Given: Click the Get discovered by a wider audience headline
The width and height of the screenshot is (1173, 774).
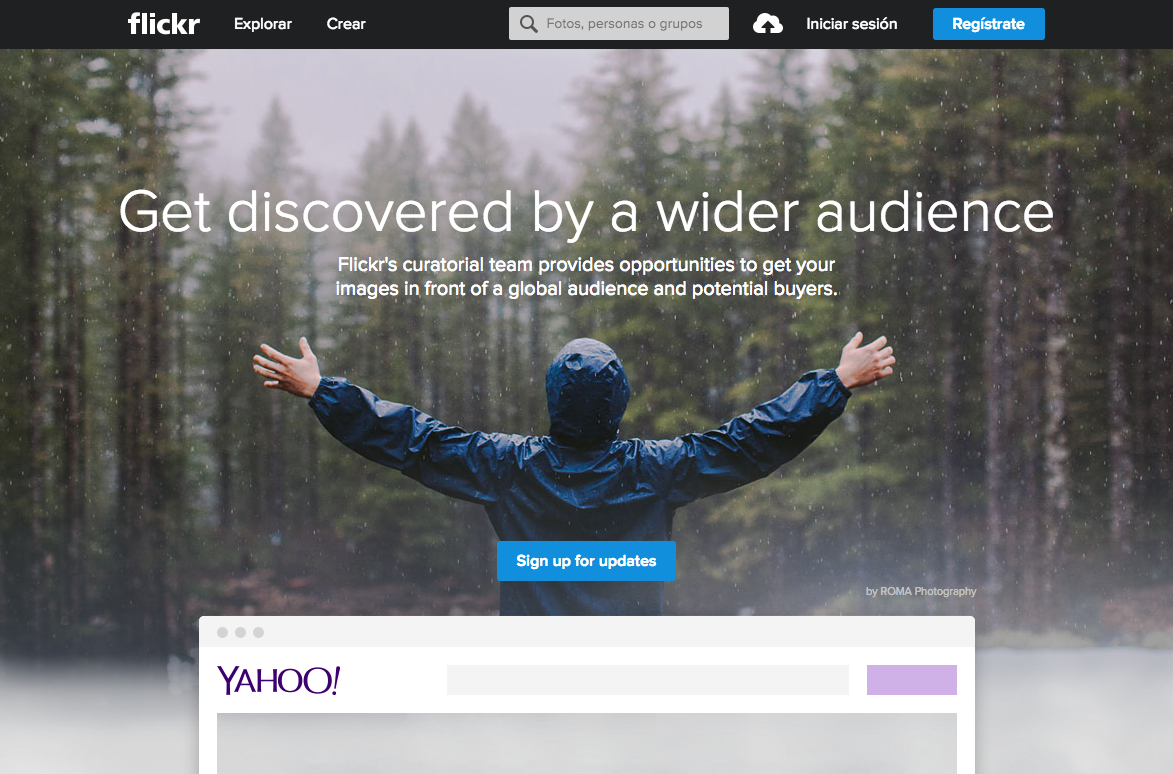Looking at the screenshot, I should [x=586, y=213].
